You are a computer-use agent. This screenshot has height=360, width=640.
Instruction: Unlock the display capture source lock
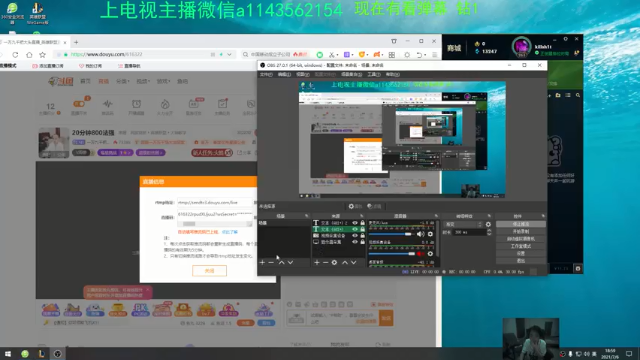362,242
